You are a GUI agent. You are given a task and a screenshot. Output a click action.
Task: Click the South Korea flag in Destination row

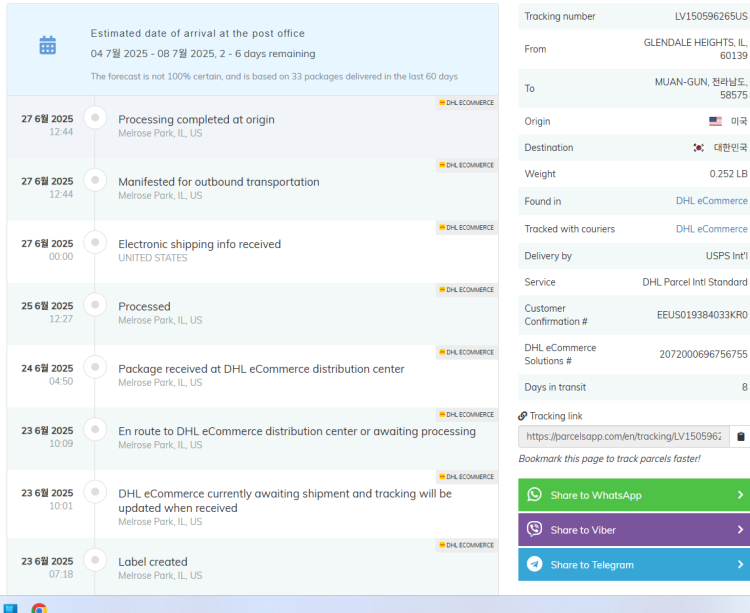pyautogui.click(x=699, y=148)
